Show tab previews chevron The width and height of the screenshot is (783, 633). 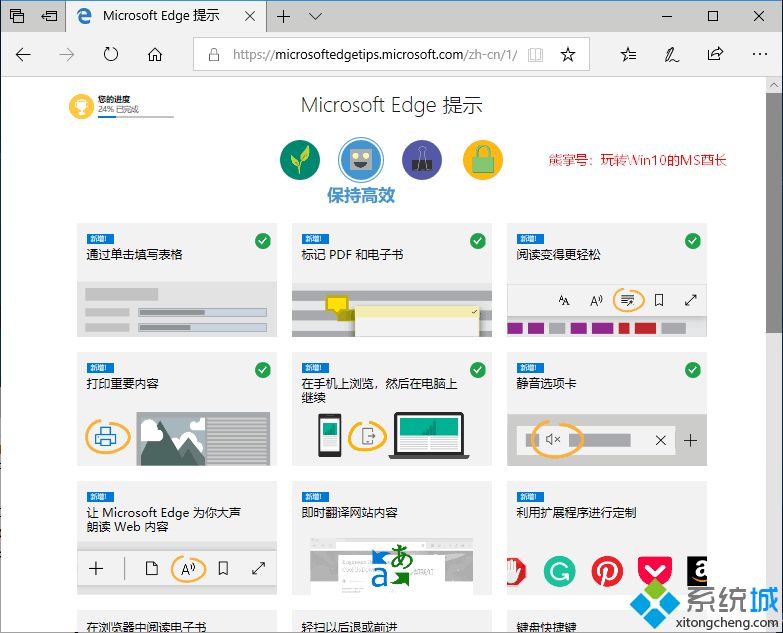click(x=315, y=16)
